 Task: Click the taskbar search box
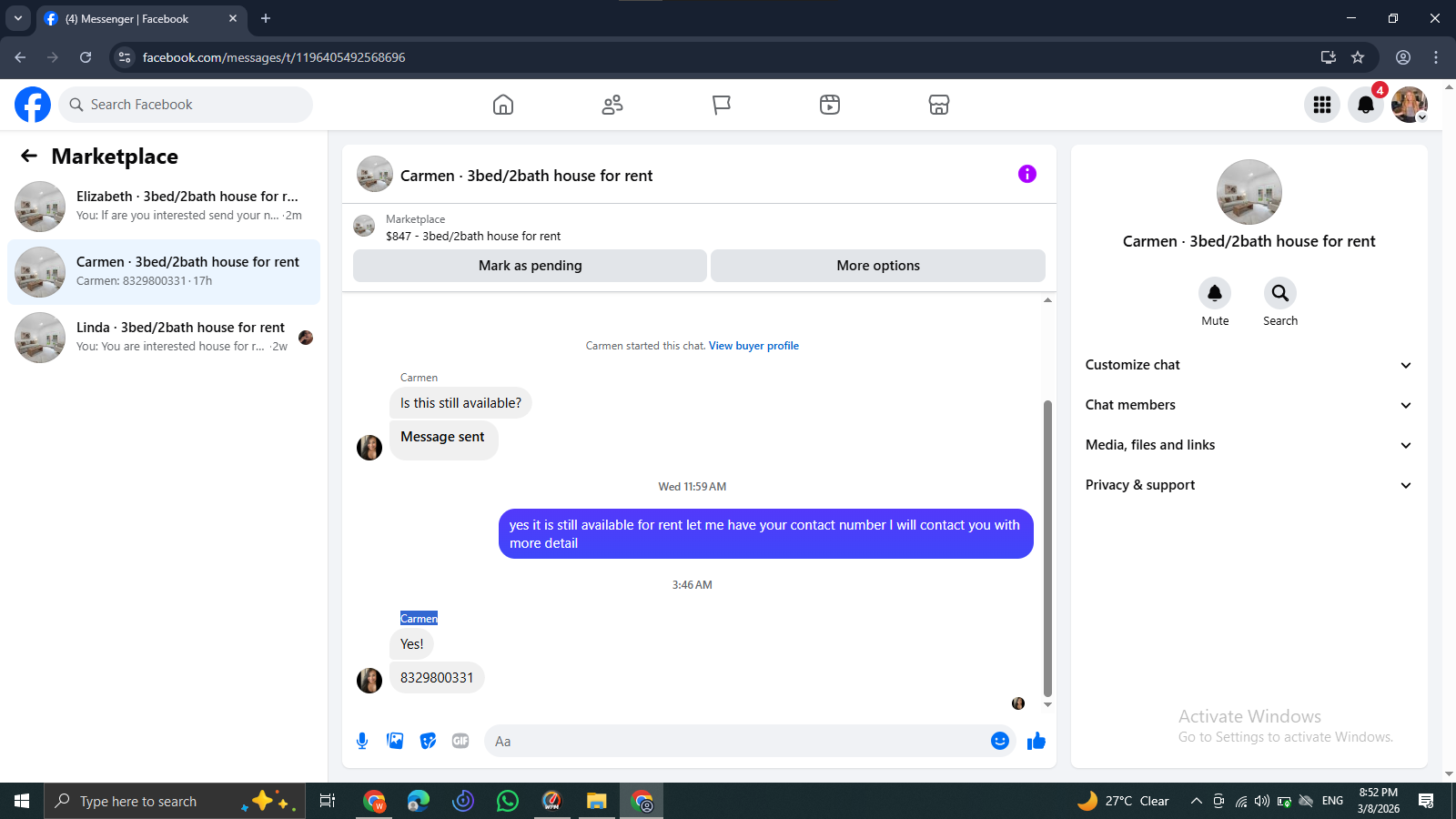(175, 801)
